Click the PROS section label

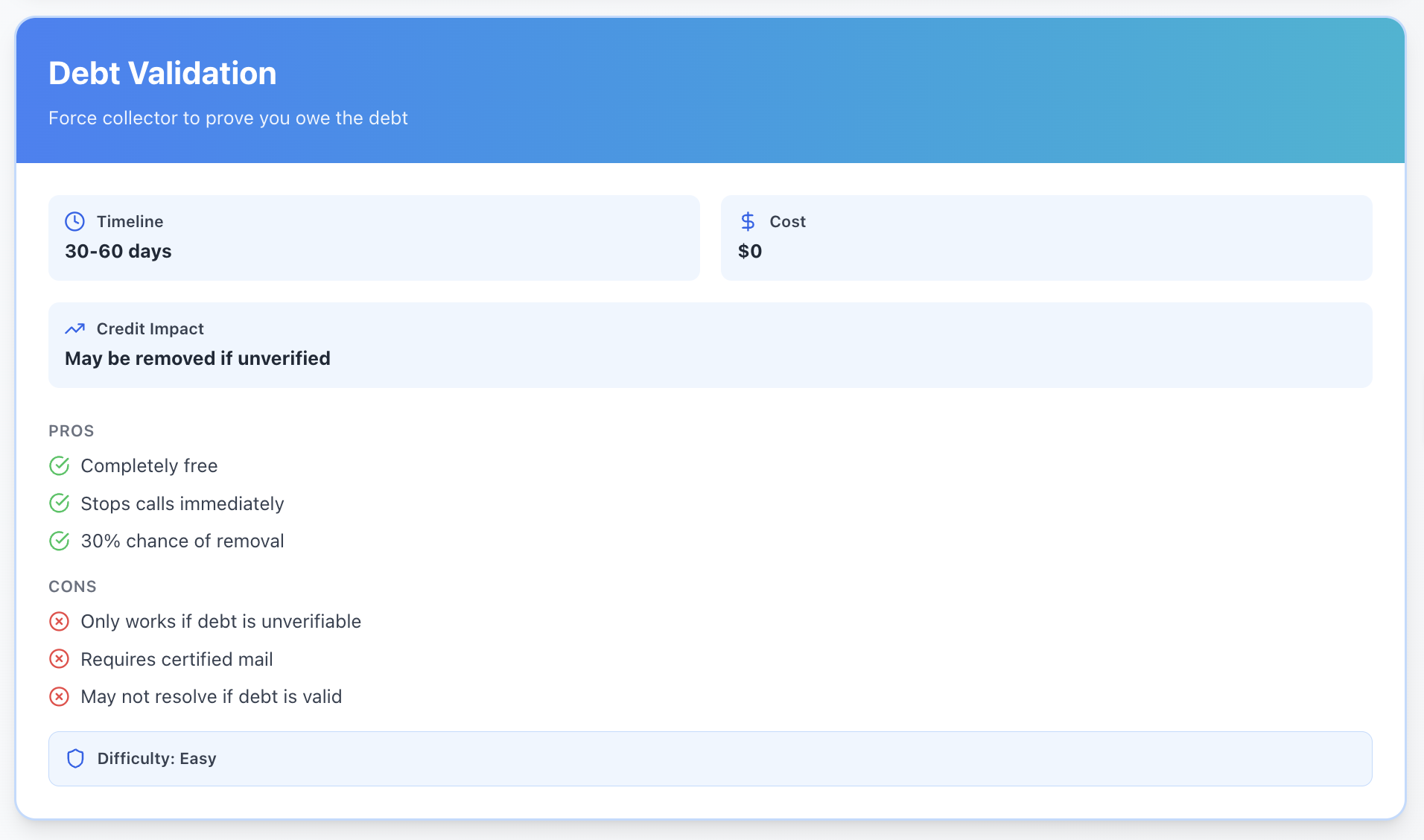71,431
